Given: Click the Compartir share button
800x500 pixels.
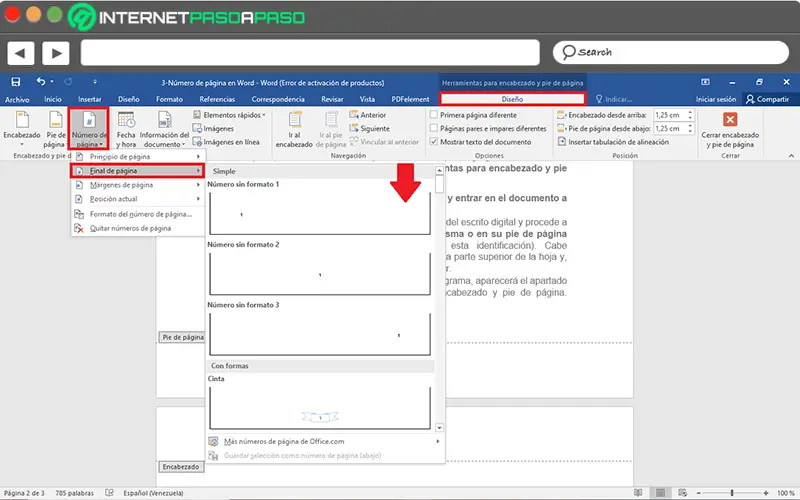Looking at the screenshot, I should (767, 99).
